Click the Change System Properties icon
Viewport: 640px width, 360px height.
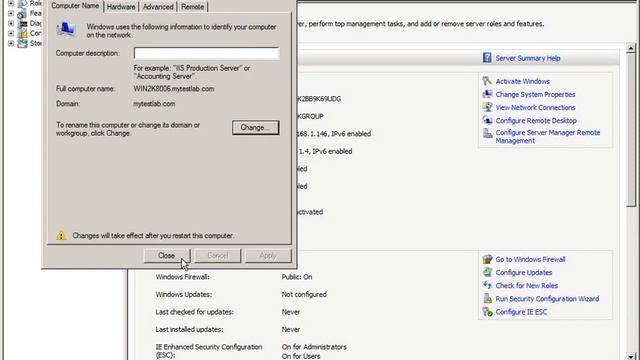487,94
